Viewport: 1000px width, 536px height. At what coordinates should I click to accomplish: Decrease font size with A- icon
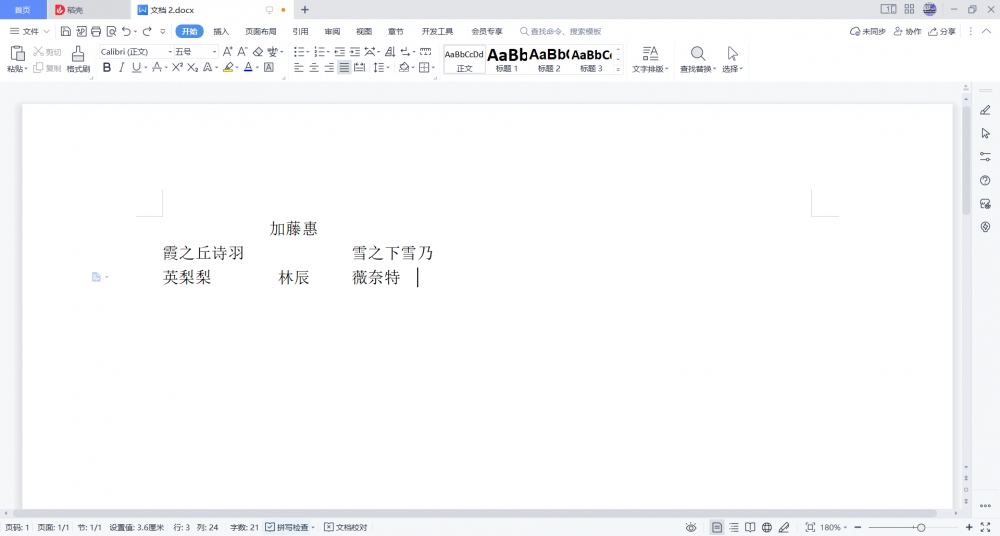(242, 52)
